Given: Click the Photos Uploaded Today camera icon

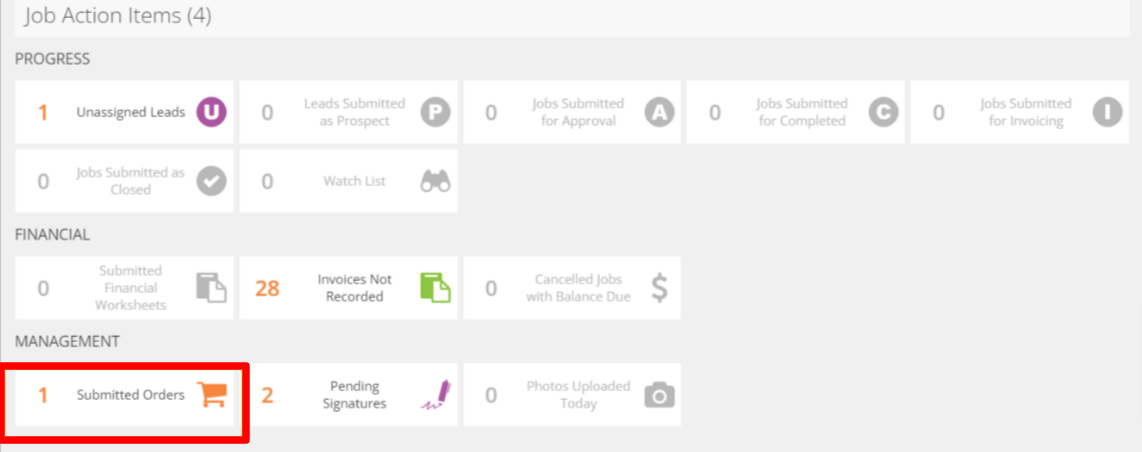Looking at the screenshot, I should pos(659,395).
